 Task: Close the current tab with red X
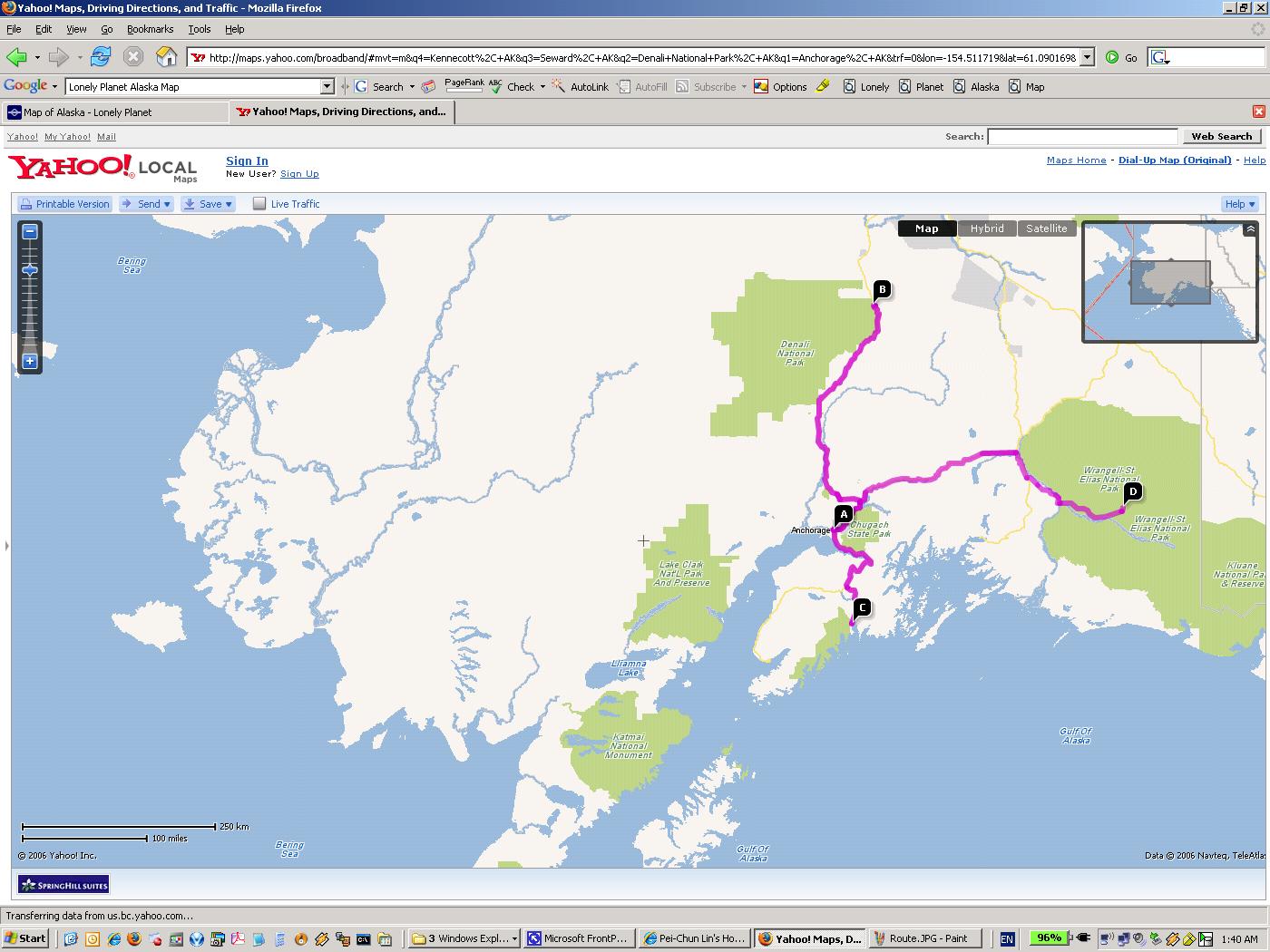click(1258, 112)
